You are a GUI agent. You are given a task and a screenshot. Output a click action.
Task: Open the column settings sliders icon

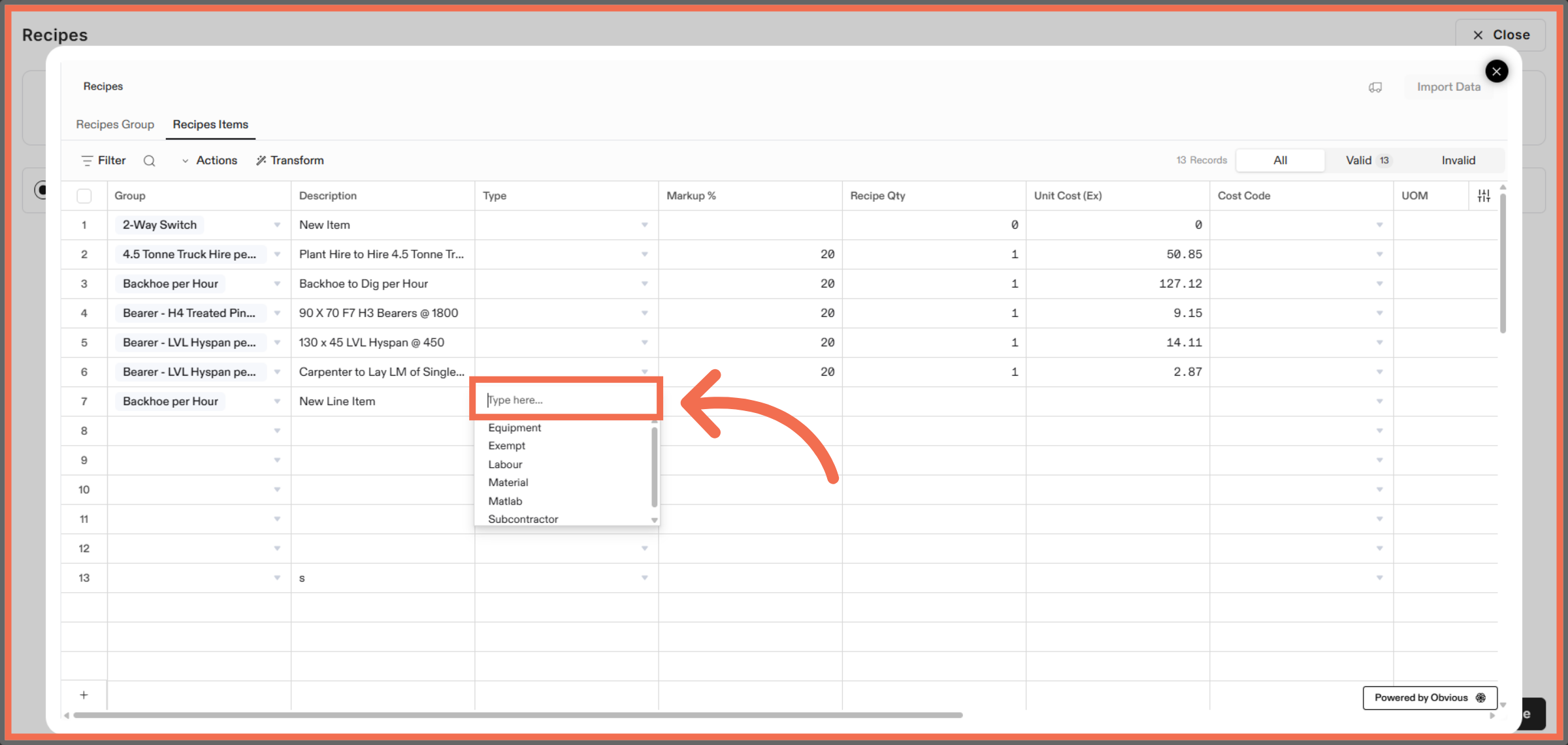[1484, 195]
